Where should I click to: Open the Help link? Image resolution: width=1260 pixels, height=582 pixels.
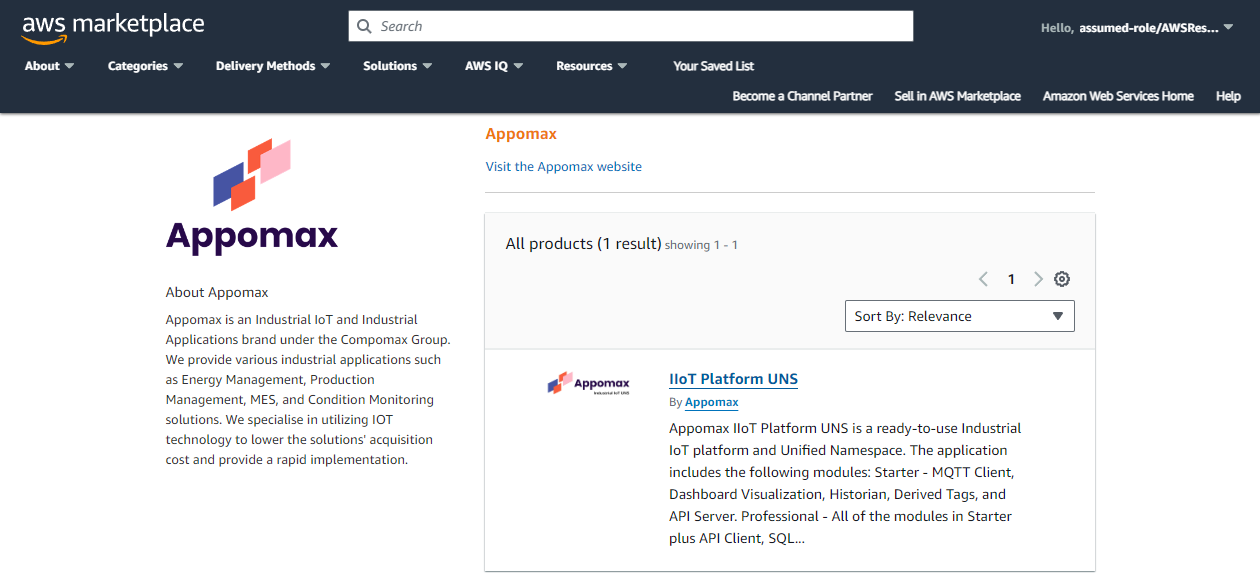1228,96
